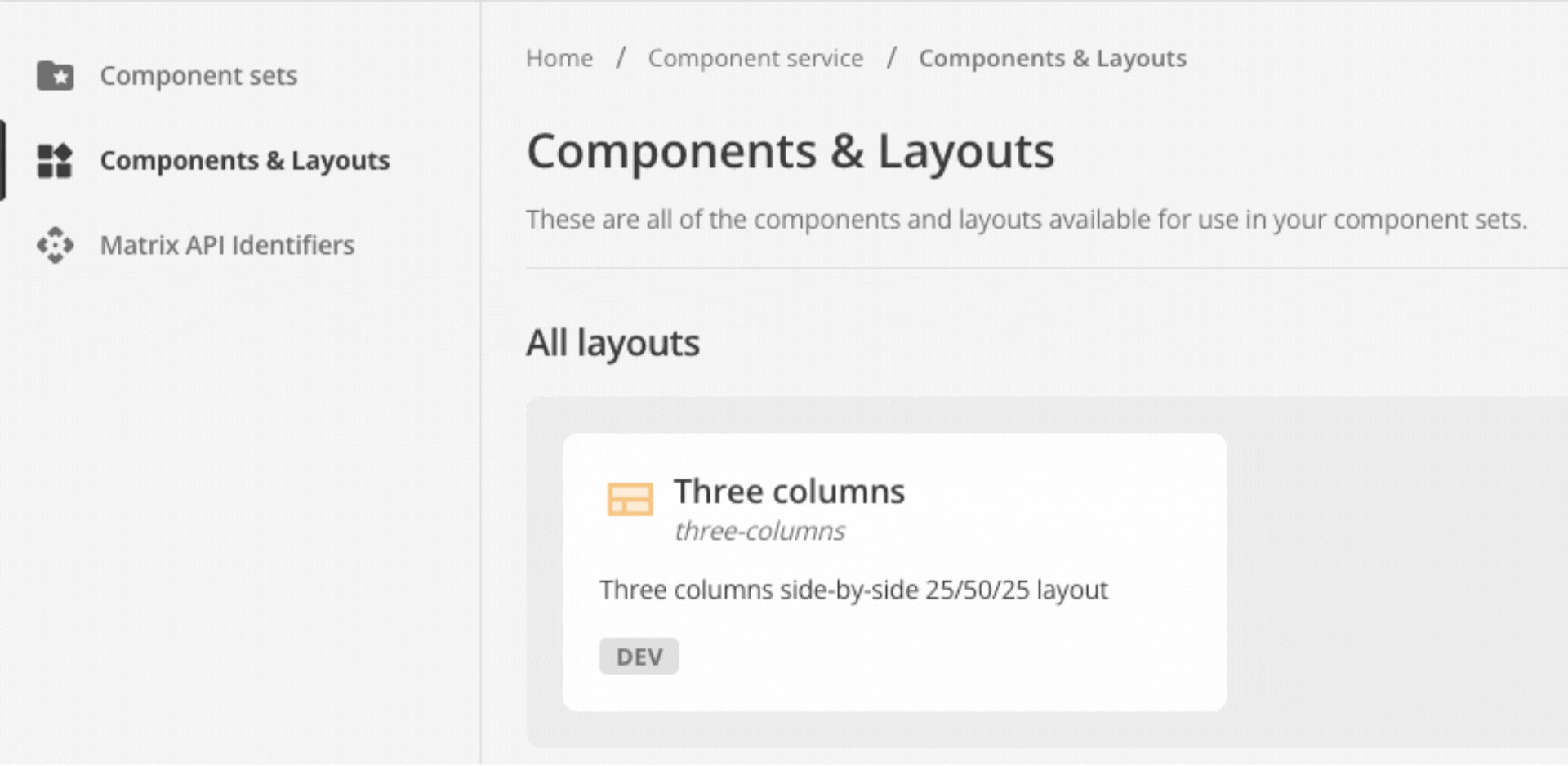Navigate to Home via the breadcrumb
This screenshot has width=1568, height=766.
(x=559, y=58)
